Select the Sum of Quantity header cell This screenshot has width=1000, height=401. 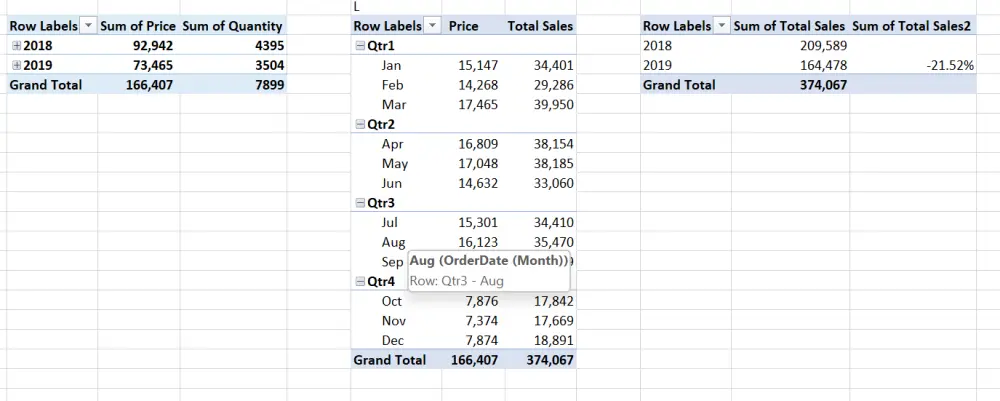pos(234,26)
